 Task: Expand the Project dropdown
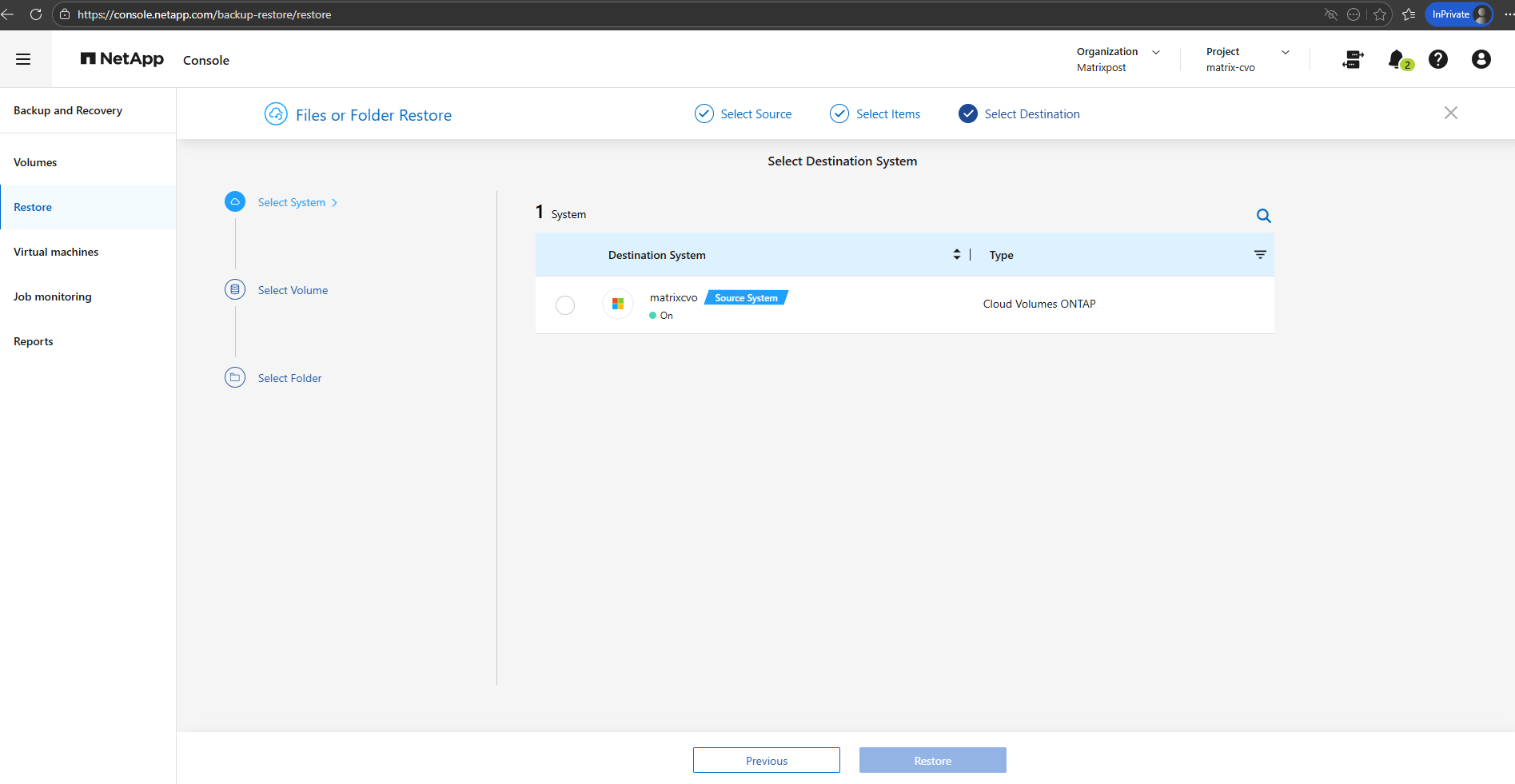coord(1285,52)
